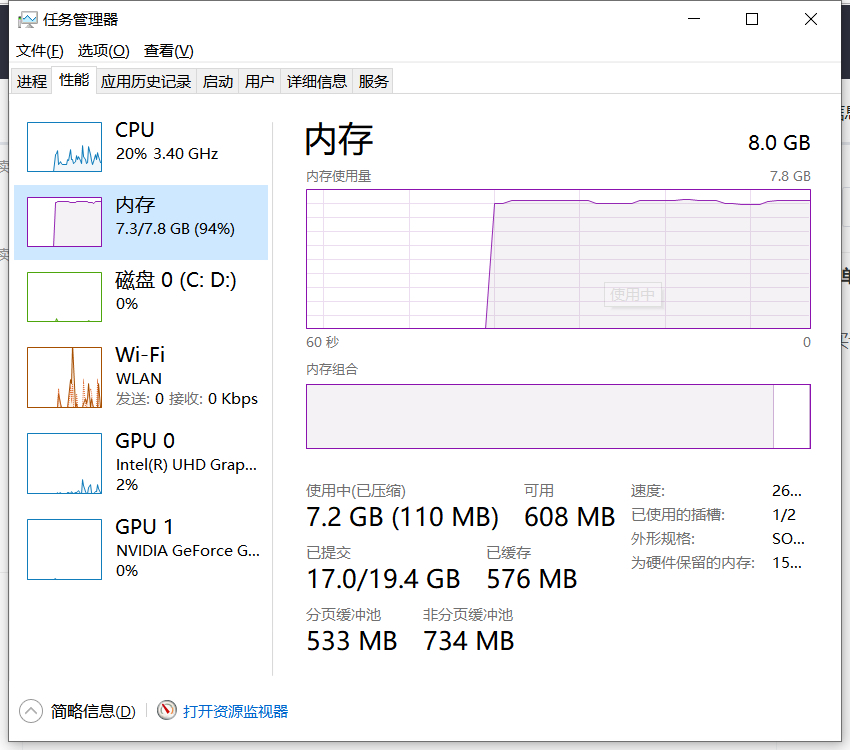This screenshot has height=750, width=850.
Task: Click the 简略信息(D) button text
Action: (x=93, y=711)
